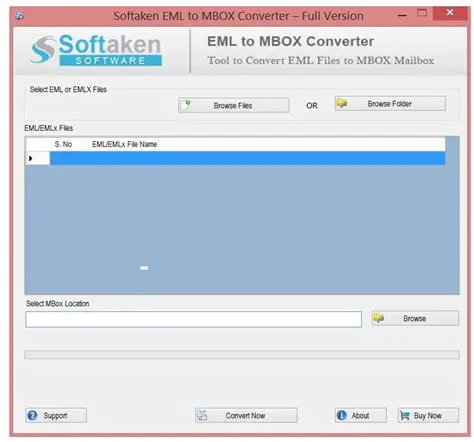
Task: Minimize the Softaken converter window
Action: (403, 15)
